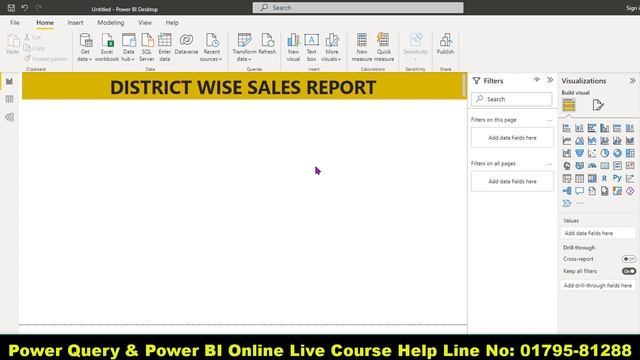The width and height of the screenshot is (640, 360).
Task: Select the Slicer visual
Action: click(x=567, y=178)
